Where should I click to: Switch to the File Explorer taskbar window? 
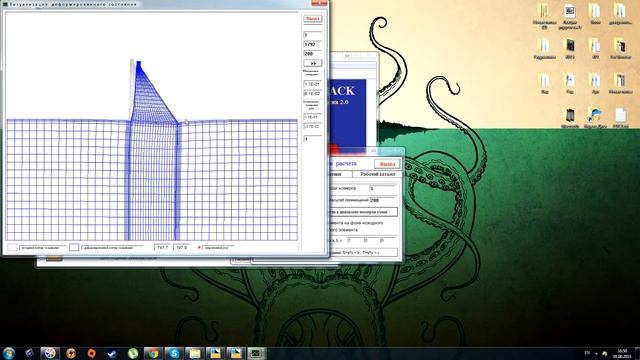click(195, 353)
